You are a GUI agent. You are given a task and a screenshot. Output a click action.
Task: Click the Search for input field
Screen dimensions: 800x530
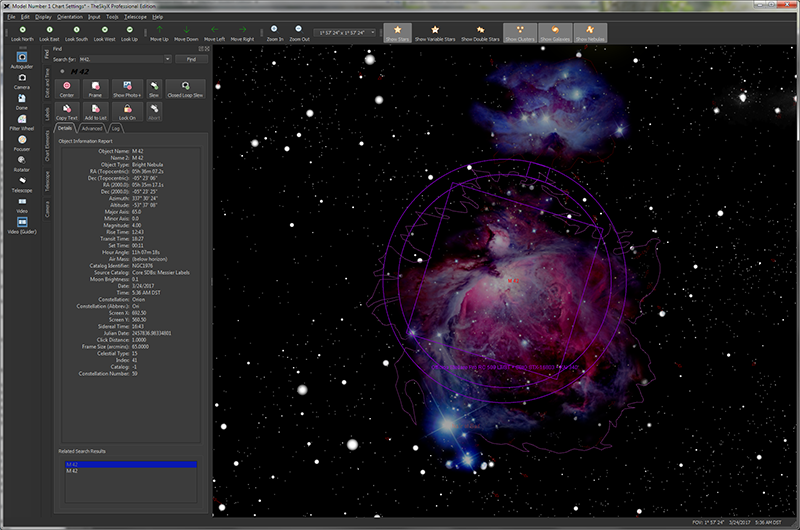pyautogui.click(x=121, y=59)
